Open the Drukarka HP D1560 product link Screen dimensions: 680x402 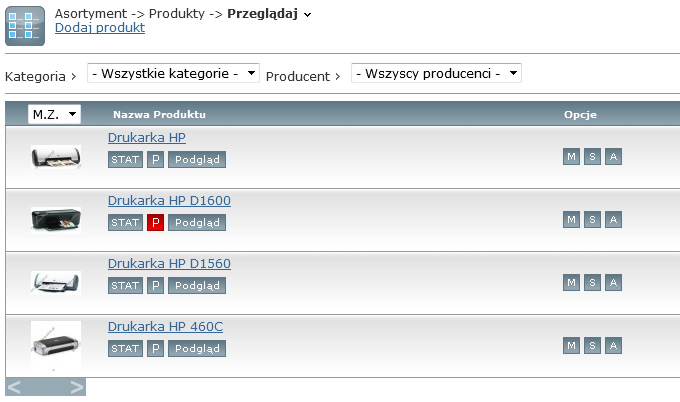tap(169, 264)
